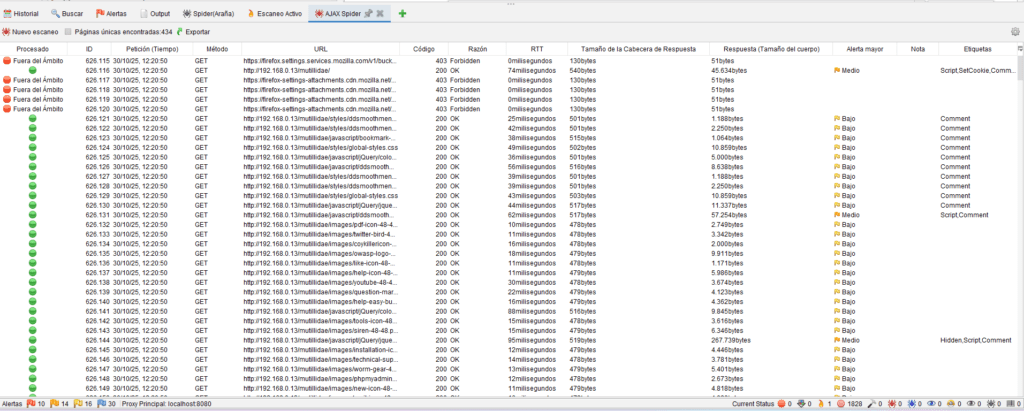Sort by the Alerta mayor column header
The width and height of the screenshot is (1024, 411).
click(x=863, y=48)
